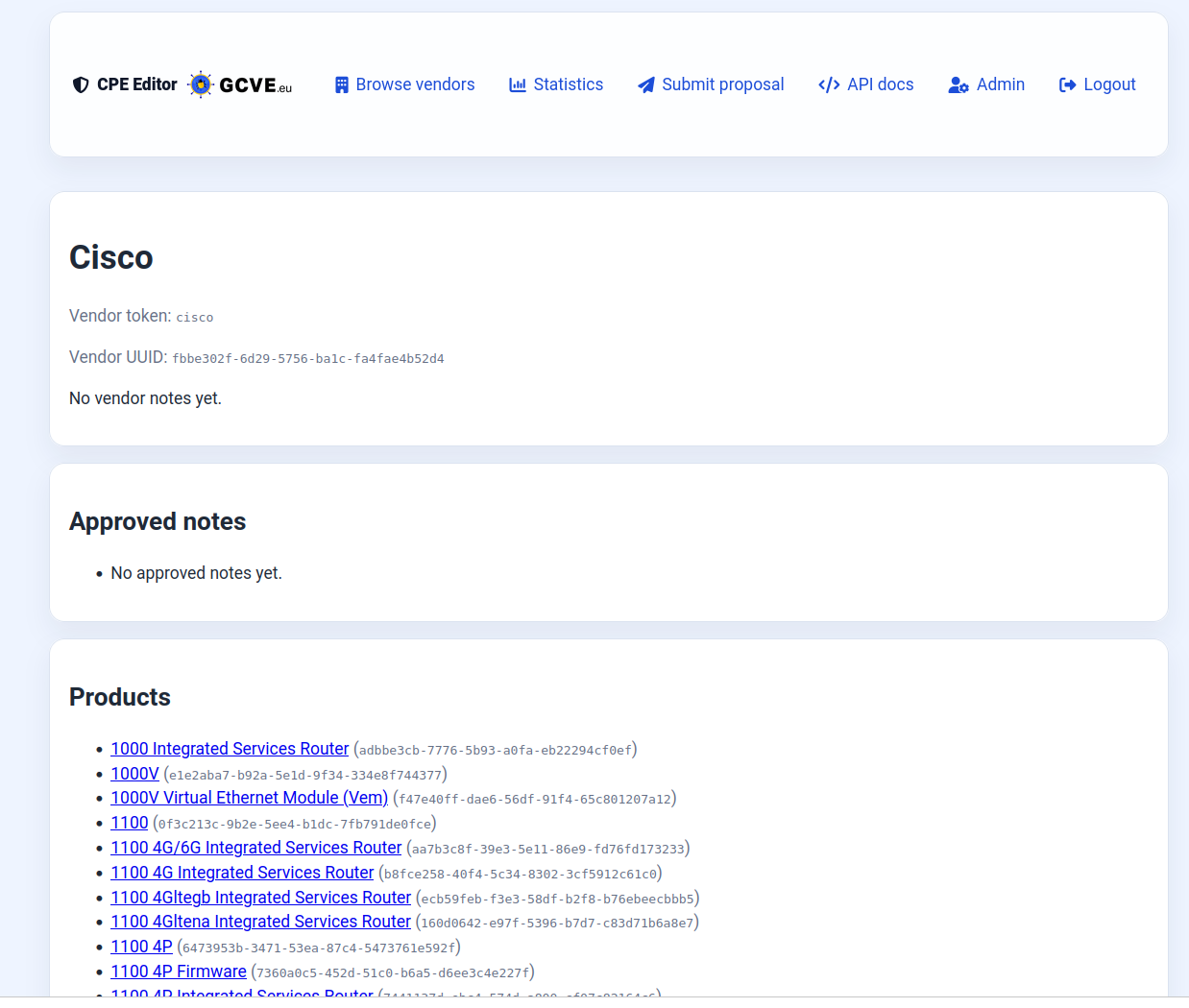This screenshot has height=1008, width=1189.
Task: Click the shield icon beside CPE Editor
Action: [x=81, y=84]
